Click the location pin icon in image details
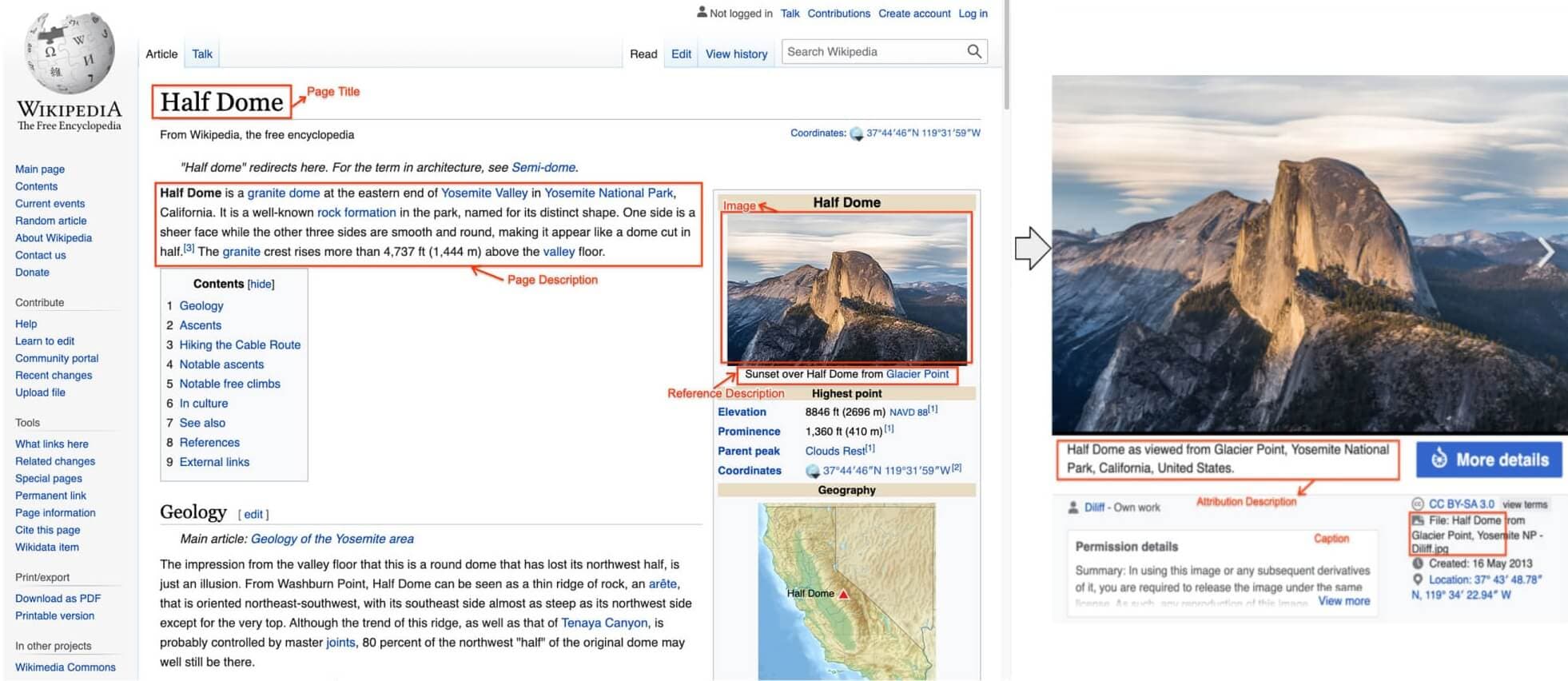 coord(1418,579)
